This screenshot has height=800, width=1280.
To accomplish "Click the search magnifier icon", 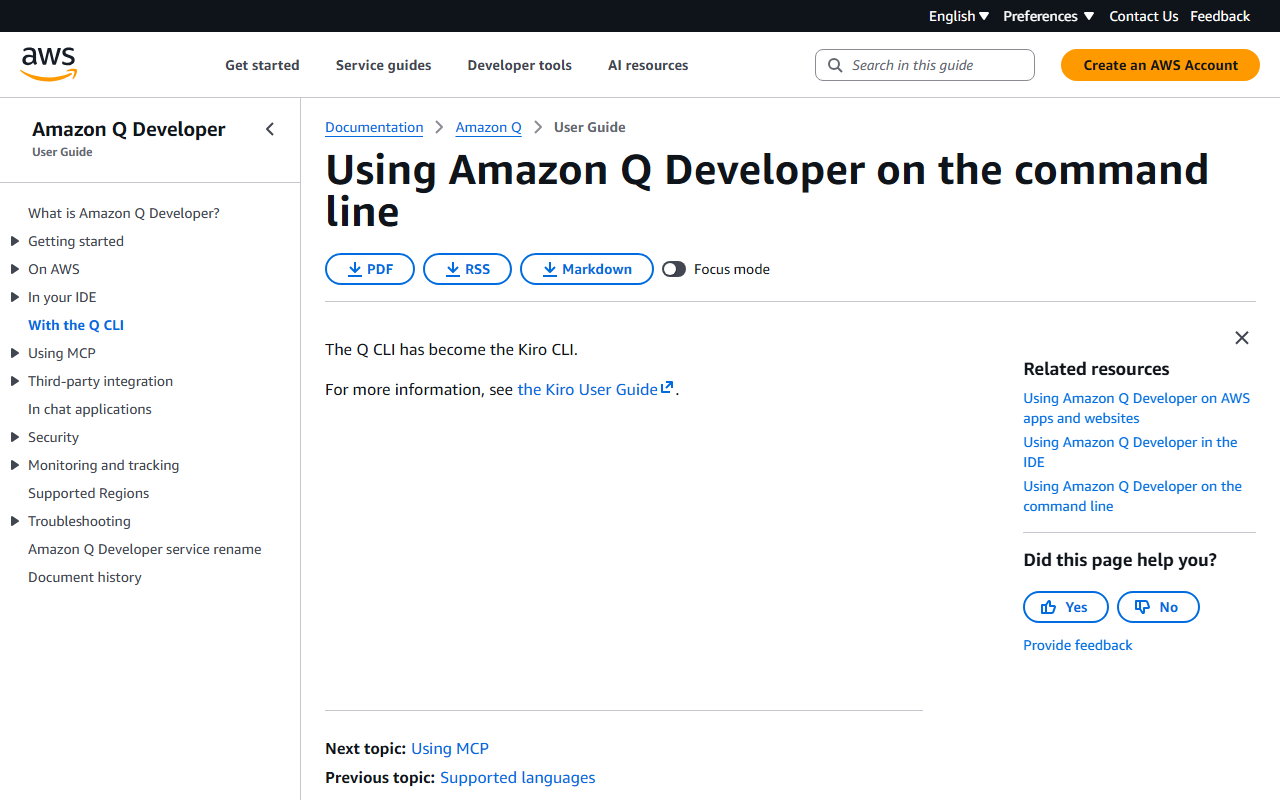I will coord(836,65).
